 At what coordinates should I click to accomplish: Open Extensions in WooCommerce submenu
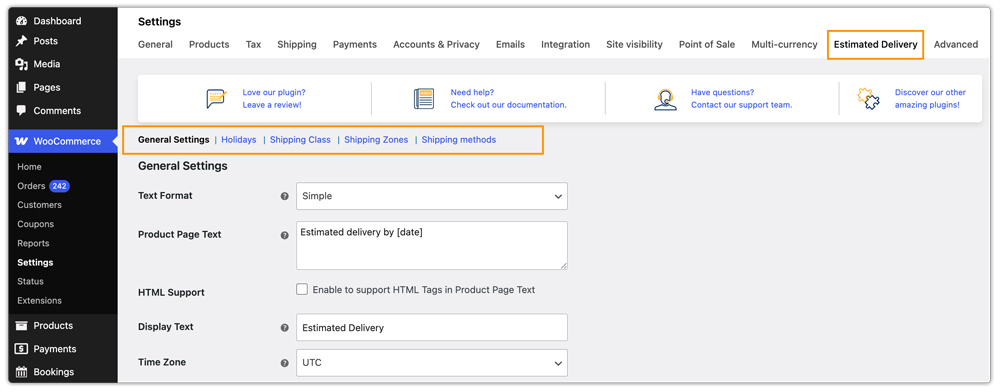click(40, 301)
